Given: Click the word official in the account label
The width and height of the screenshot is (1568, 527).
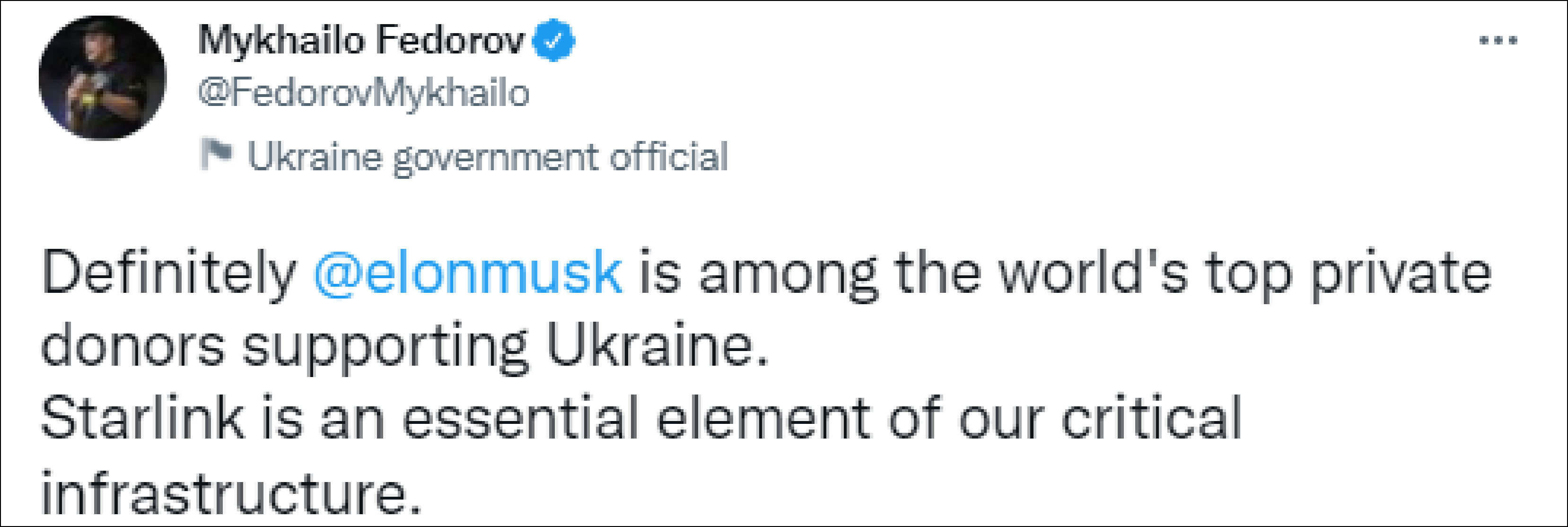Looking at the screenshot, I should click(x=668, y=157).
